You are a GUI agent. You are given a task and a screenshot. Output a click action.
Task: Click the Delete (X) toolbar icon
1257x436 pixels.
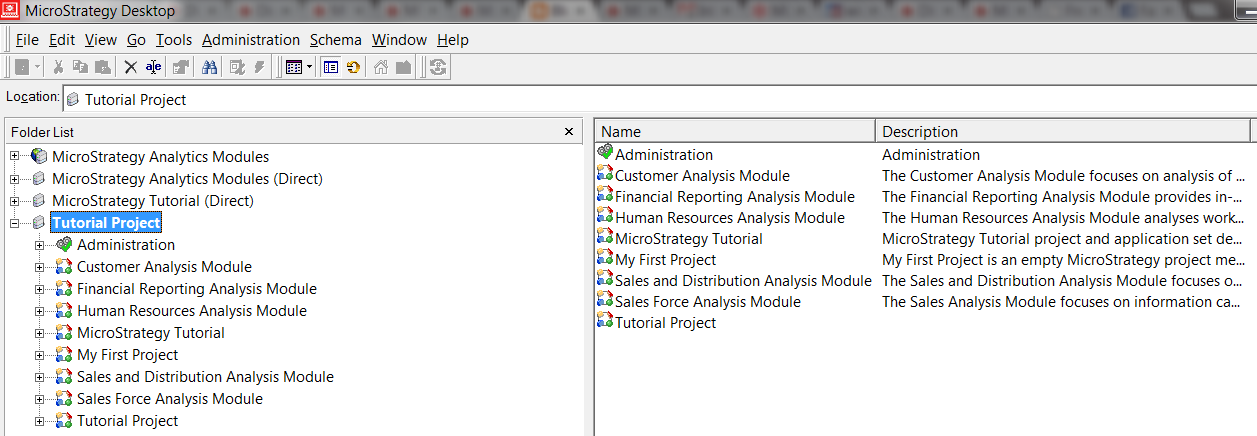(x=130, y=68)
